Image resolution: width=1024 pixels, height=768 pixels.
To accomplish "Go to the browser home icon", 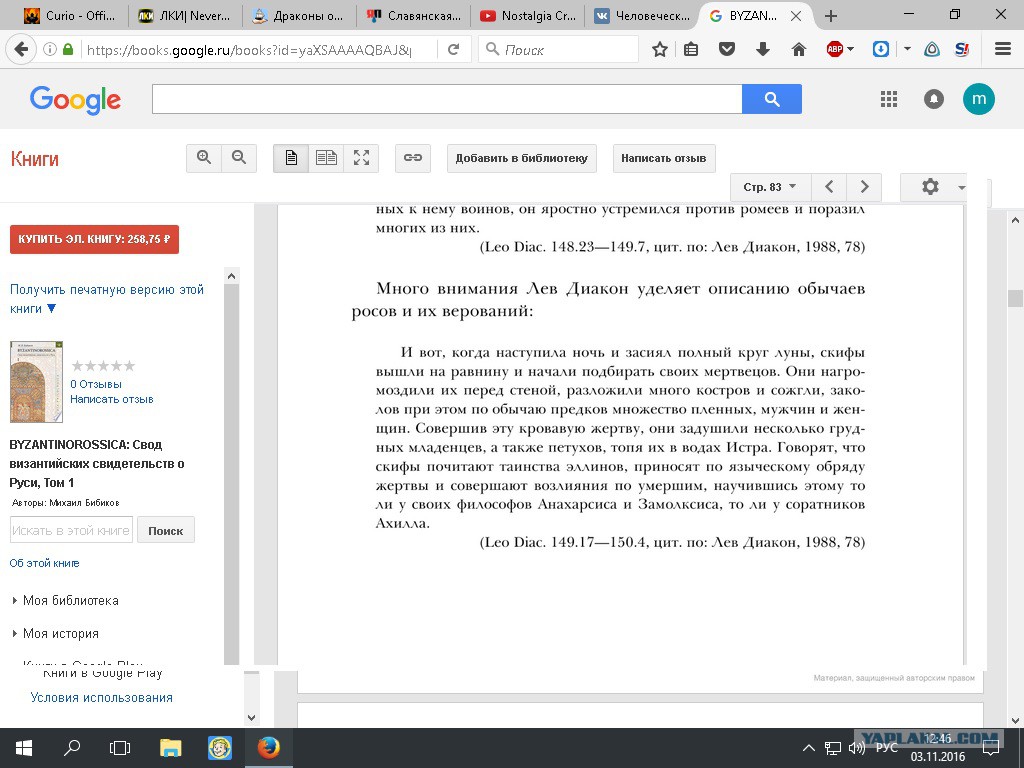I will (799, 49).
